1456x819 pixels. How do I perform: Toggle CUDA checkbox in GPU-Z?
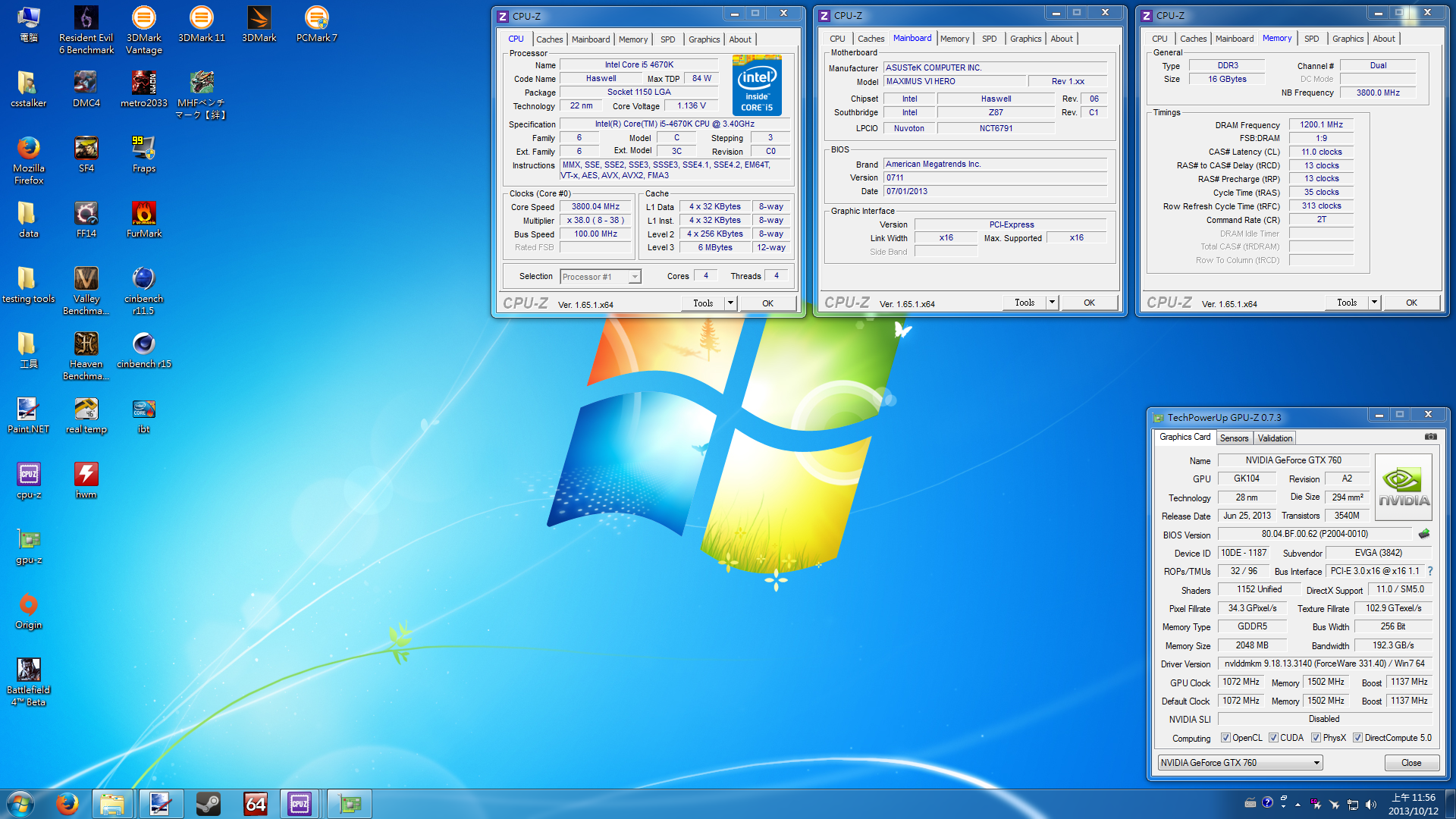(x=1273, y=738)
